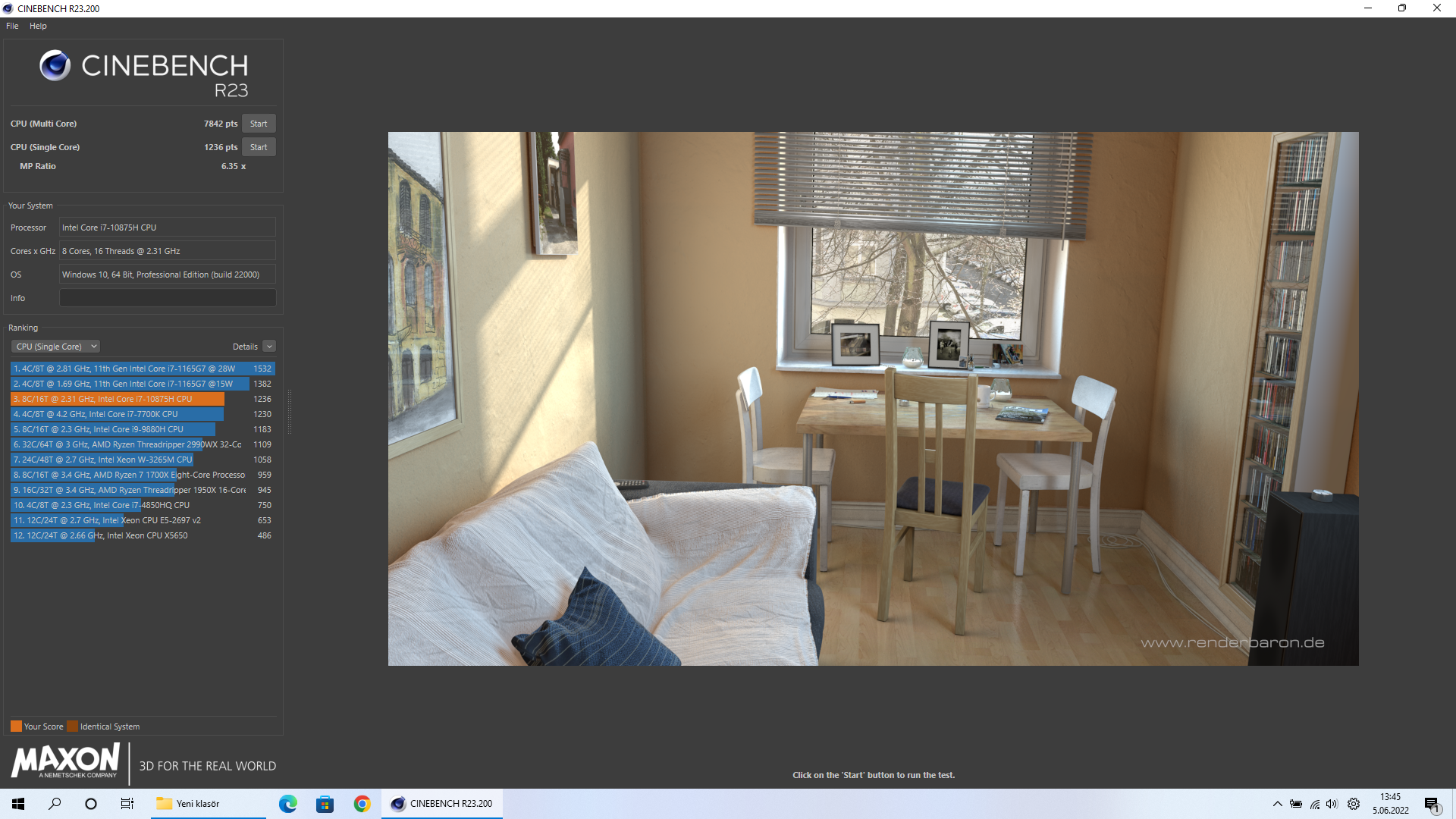
Task: Expand the ranking Details chevron
Action: 269,347
